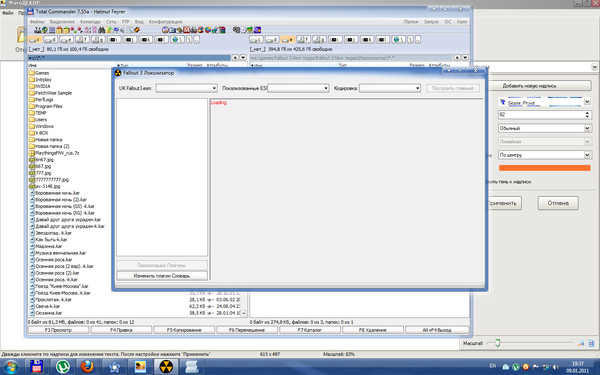The height and width of the screenshot is (375, 600).
Task: Click the Масштаб zoom slider handle
Action: pyautogui.click(x=497, y=343)
